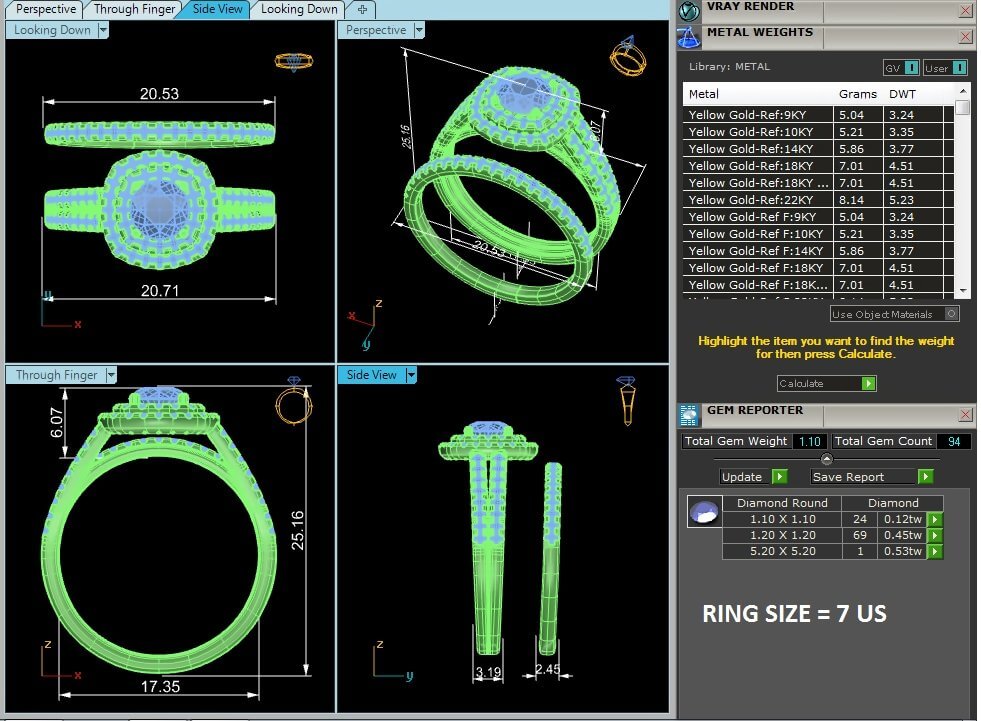Open the Looking Down viewport dropdown
The height and width of the screenshot is (721, 981).
[x=103, y=30]
